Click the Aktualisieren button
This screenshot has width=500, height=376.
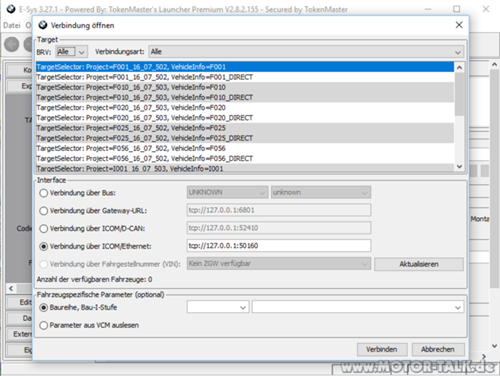coord(419,264)
